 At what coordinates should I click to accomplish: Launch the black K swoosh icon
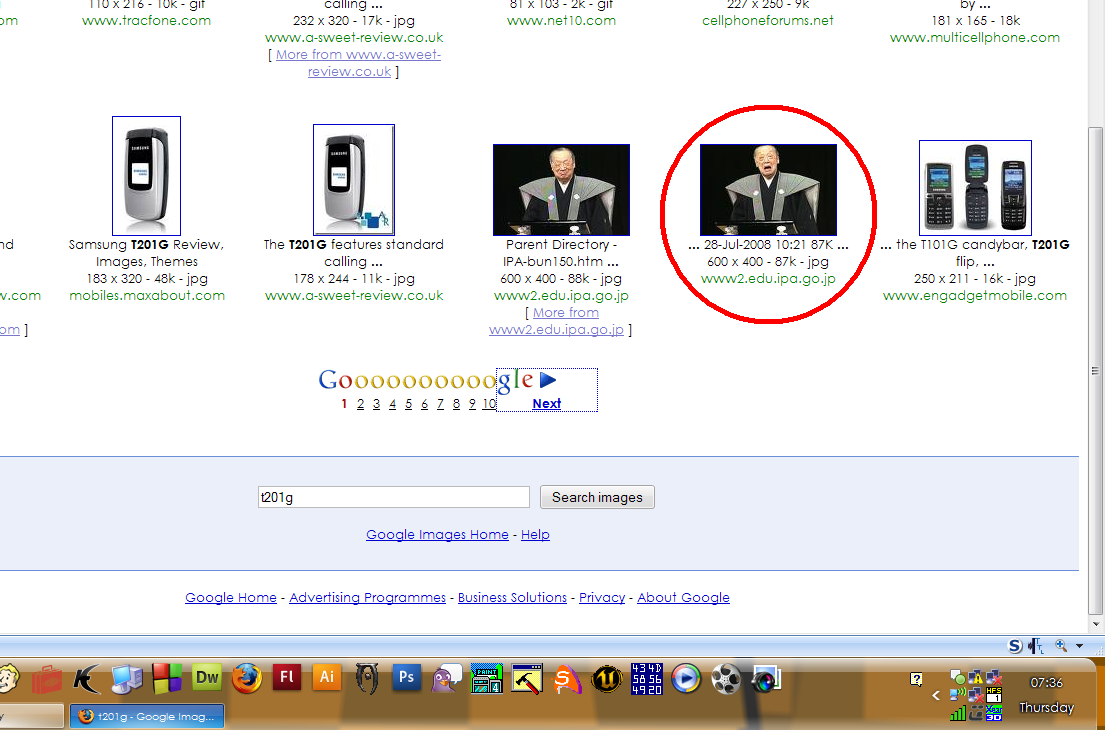click(x=87, y=679)
